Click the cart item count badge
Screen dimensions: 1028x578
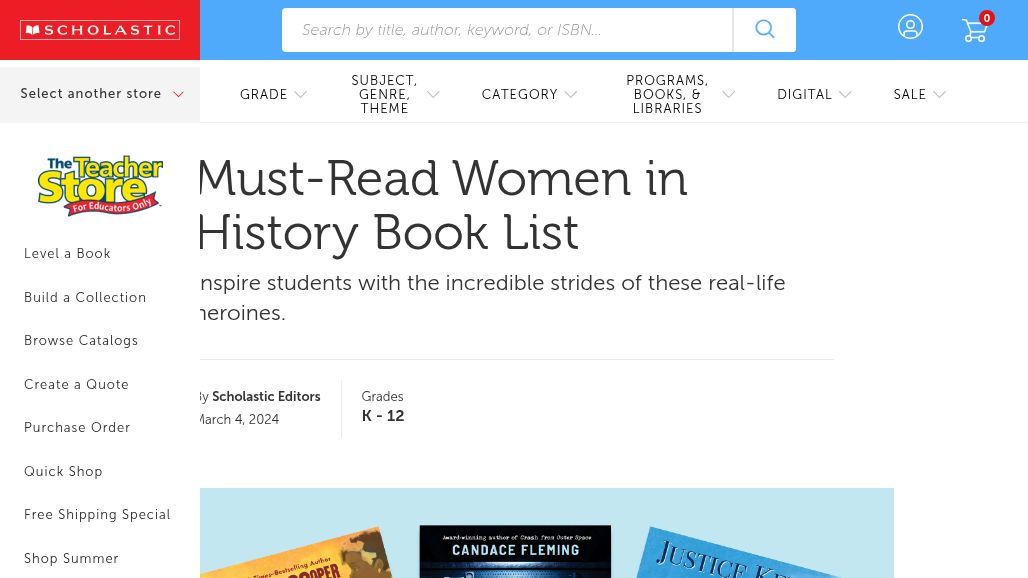[986, 18]
